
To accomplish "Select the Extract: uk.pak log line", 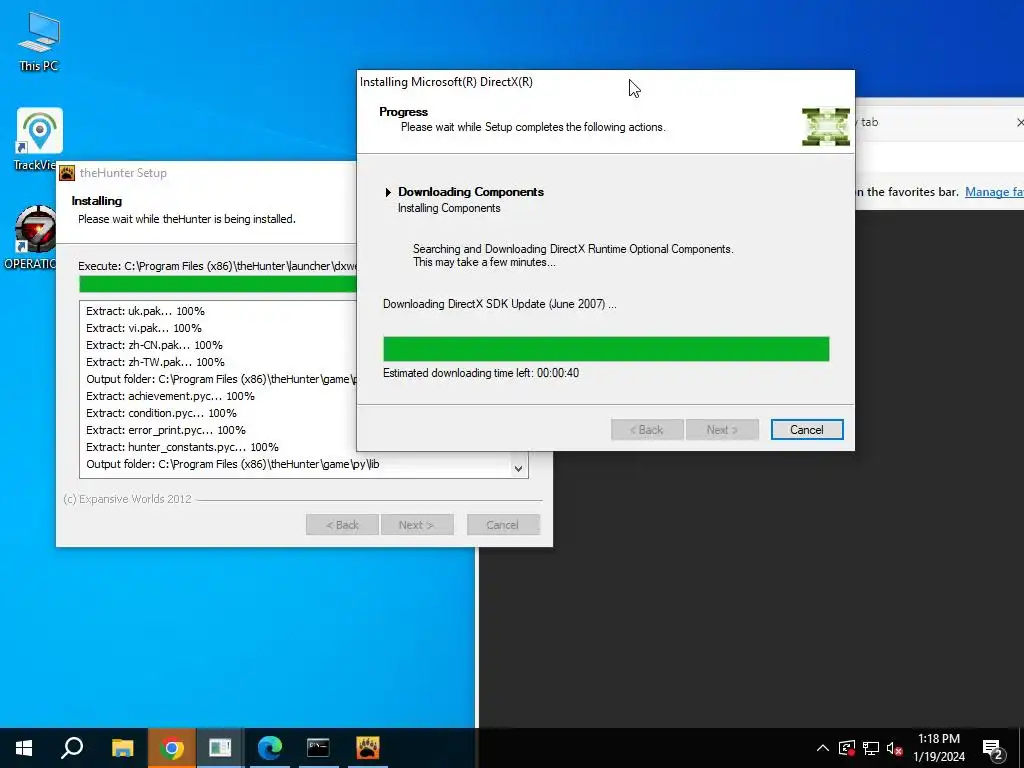I will click(145, 312).
